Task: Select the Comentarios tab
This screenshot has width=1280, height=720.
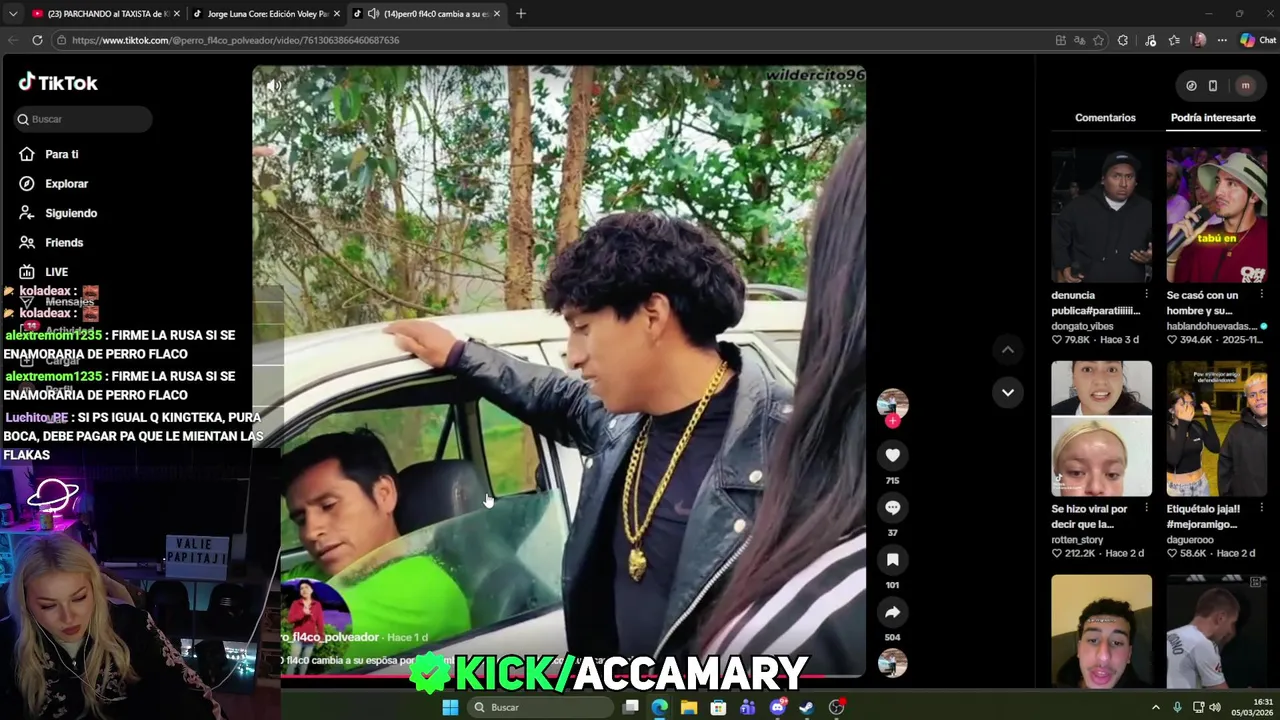Action: (x=1105, y=118)
